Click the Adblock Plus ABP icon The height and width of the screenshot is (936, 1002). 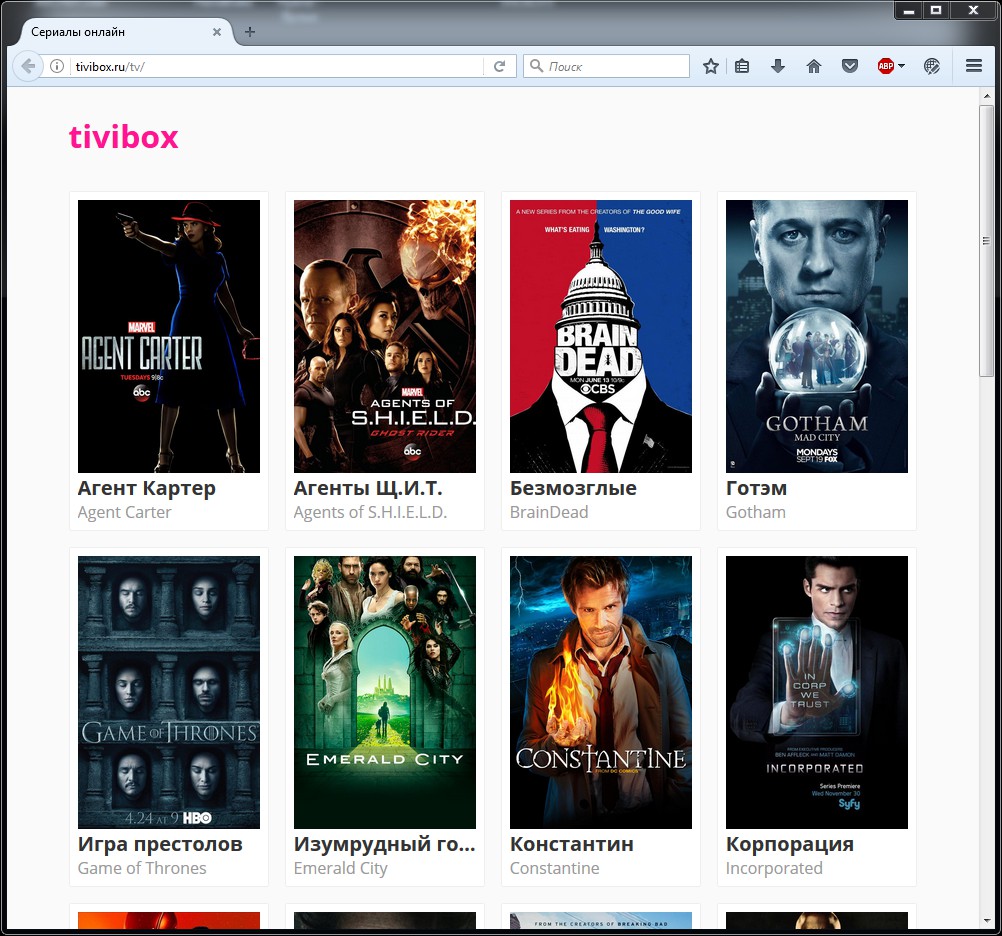click(886, 66)
